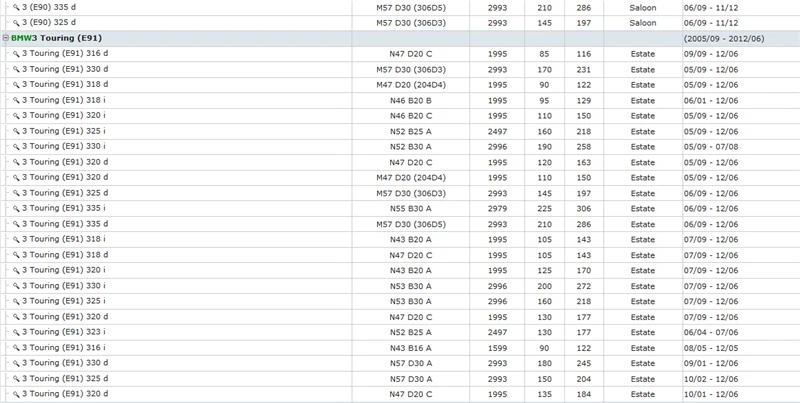Click magnifier for Touring 320 i N46 engine
Screen dimensions: 800x403
16,116
